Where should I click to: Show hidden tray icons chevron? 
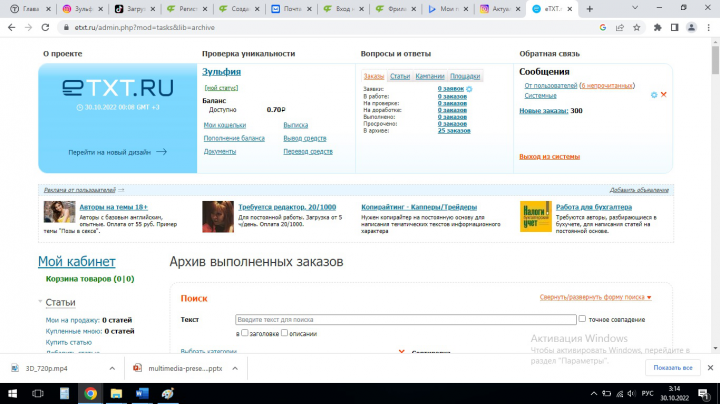tap(593, 393)
